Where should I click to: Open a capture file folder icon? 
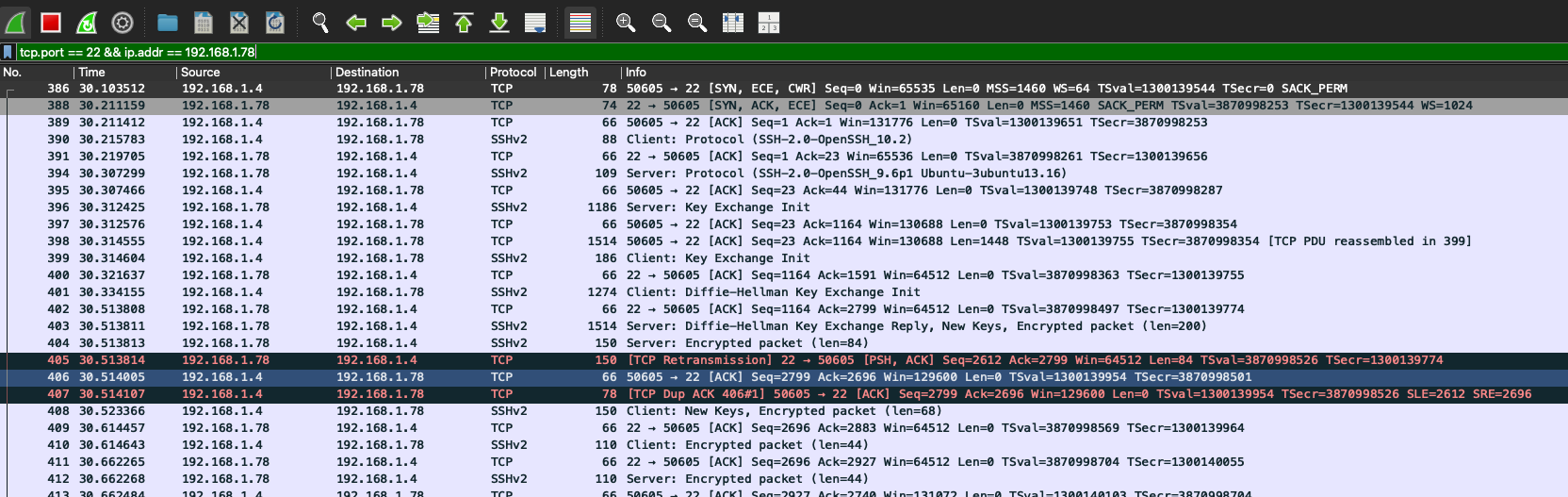pos(168,23)
